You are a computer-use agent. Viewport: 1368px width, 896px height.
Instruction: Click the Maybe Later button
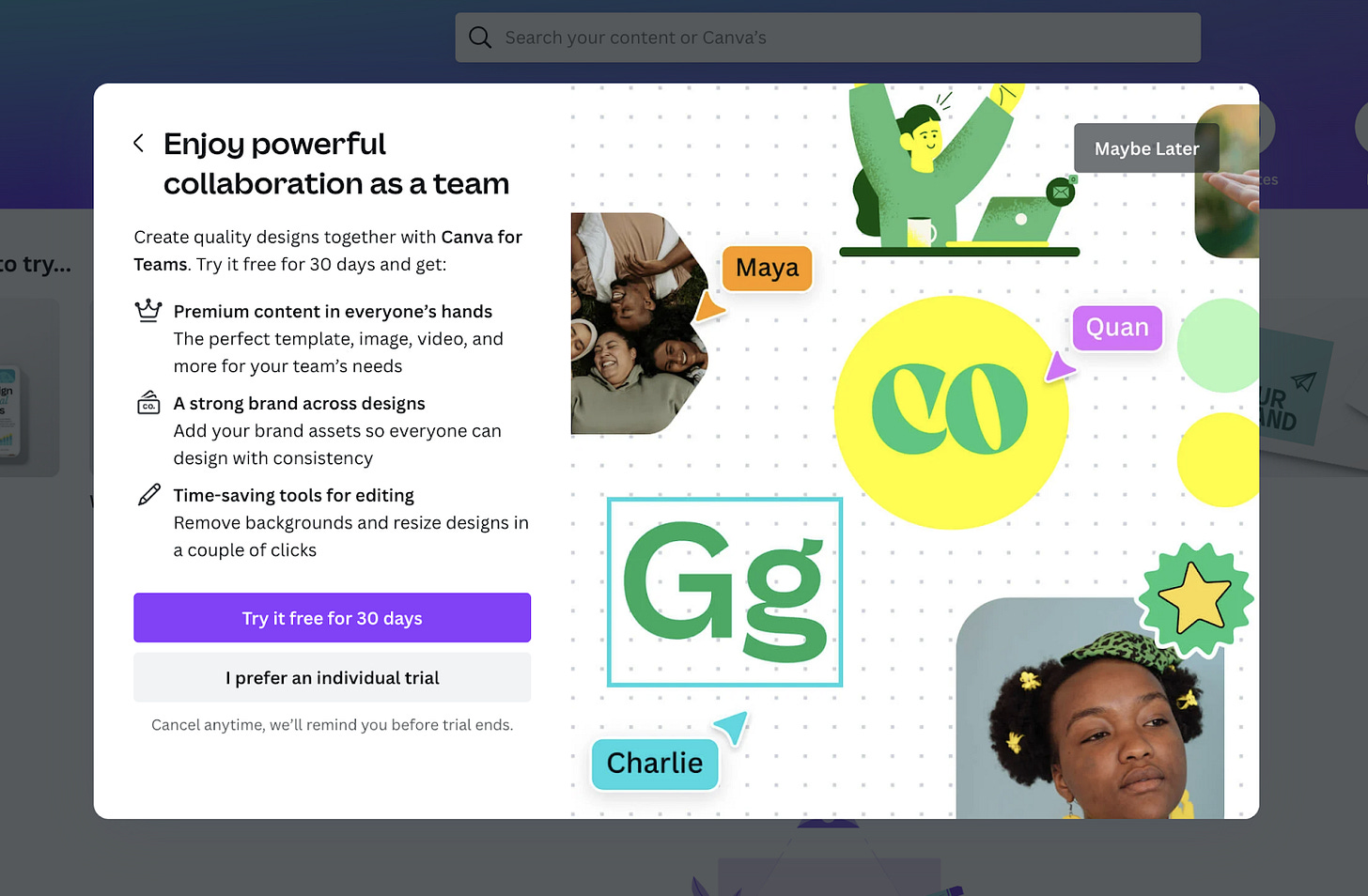pyautogui.click(x=1146, y=148)
